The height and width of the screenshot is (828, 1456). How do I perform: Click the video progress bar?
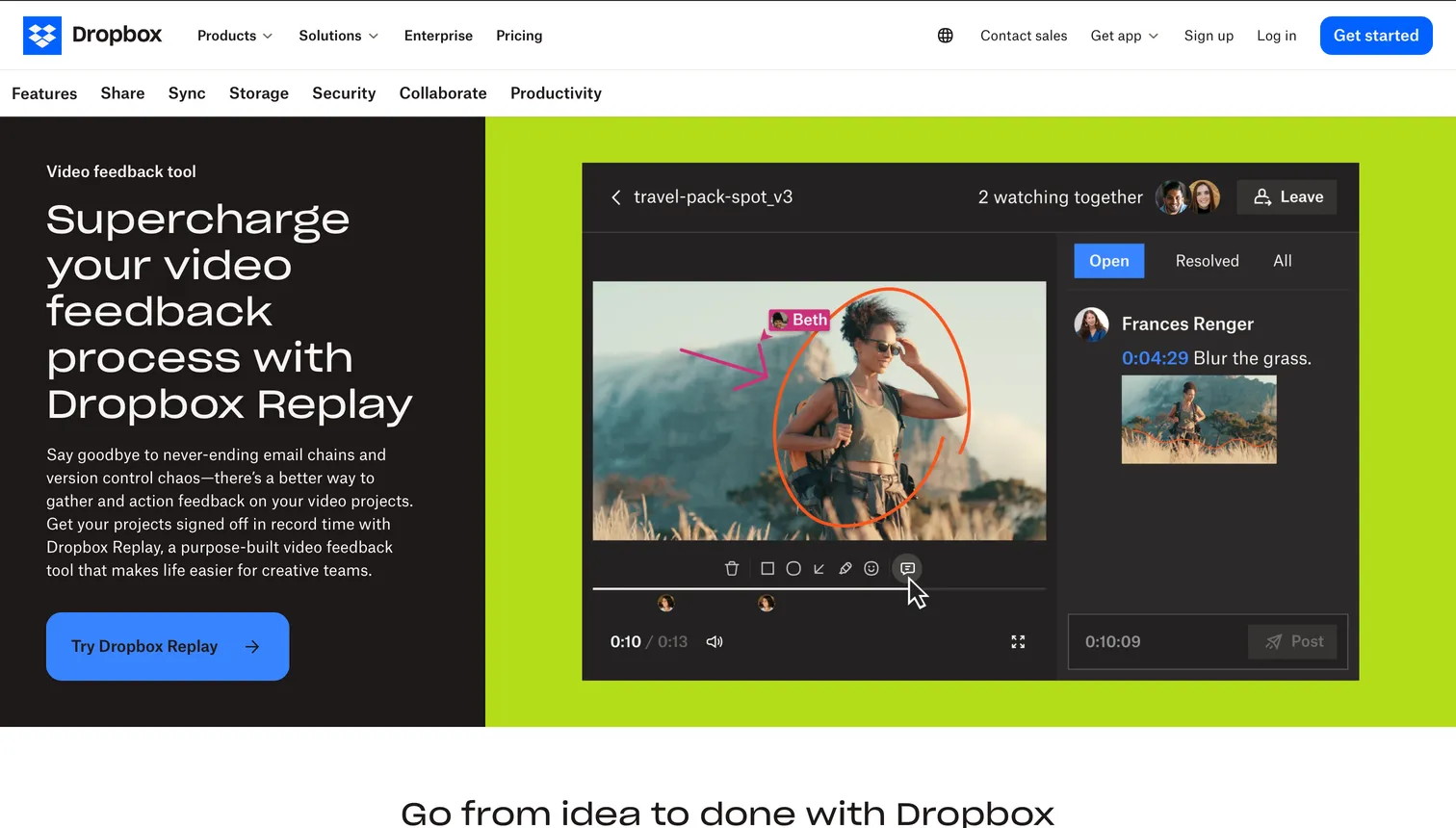point(819,588)
